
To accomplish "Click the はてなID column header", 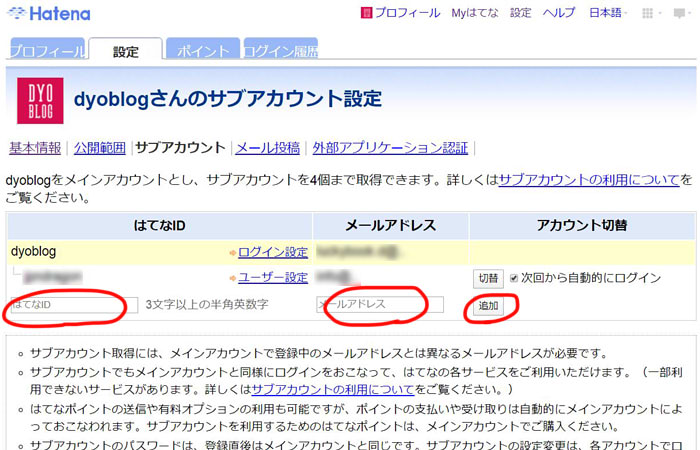I will 159,225.
